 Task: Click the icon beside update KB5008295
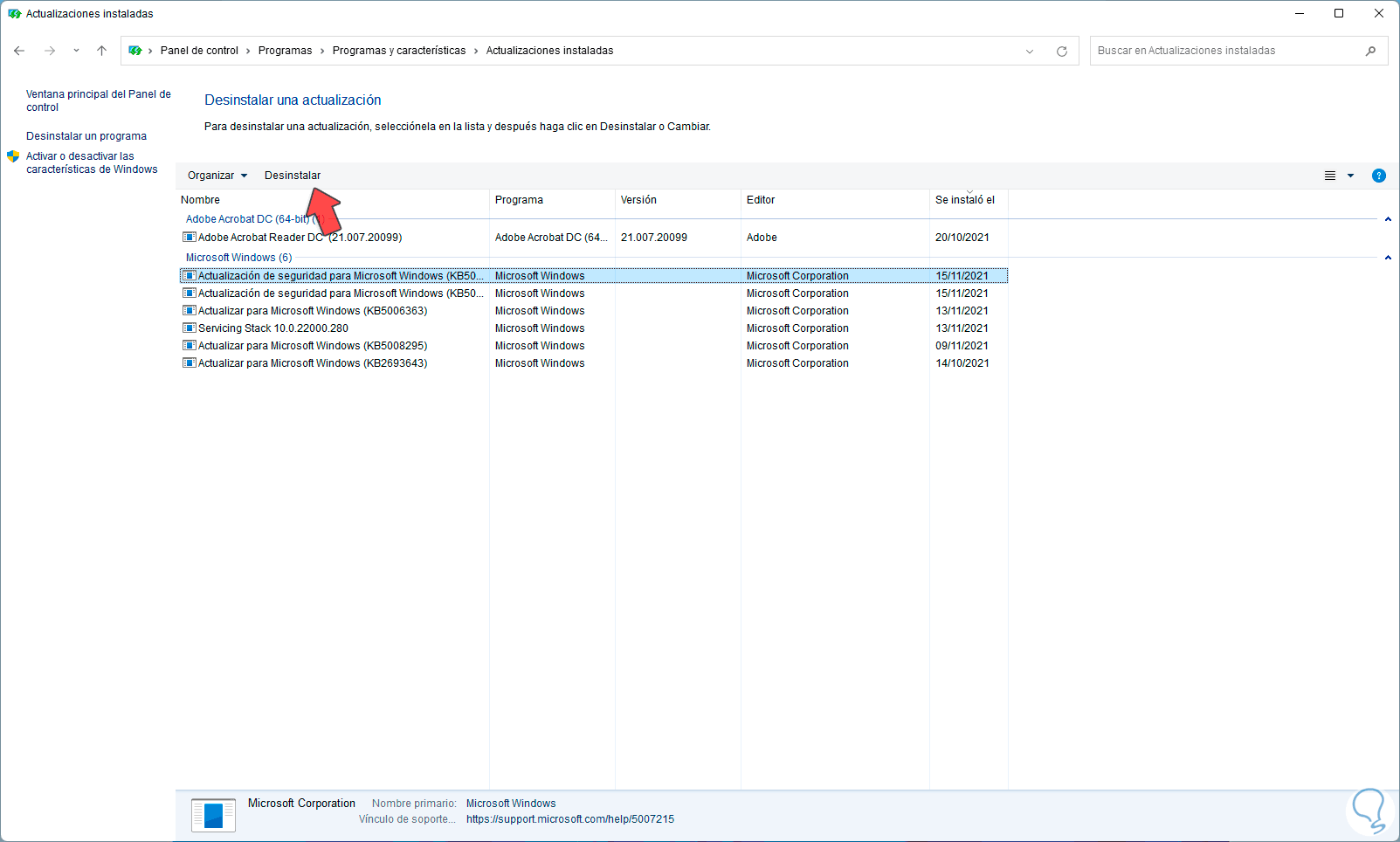coord(190,346)
